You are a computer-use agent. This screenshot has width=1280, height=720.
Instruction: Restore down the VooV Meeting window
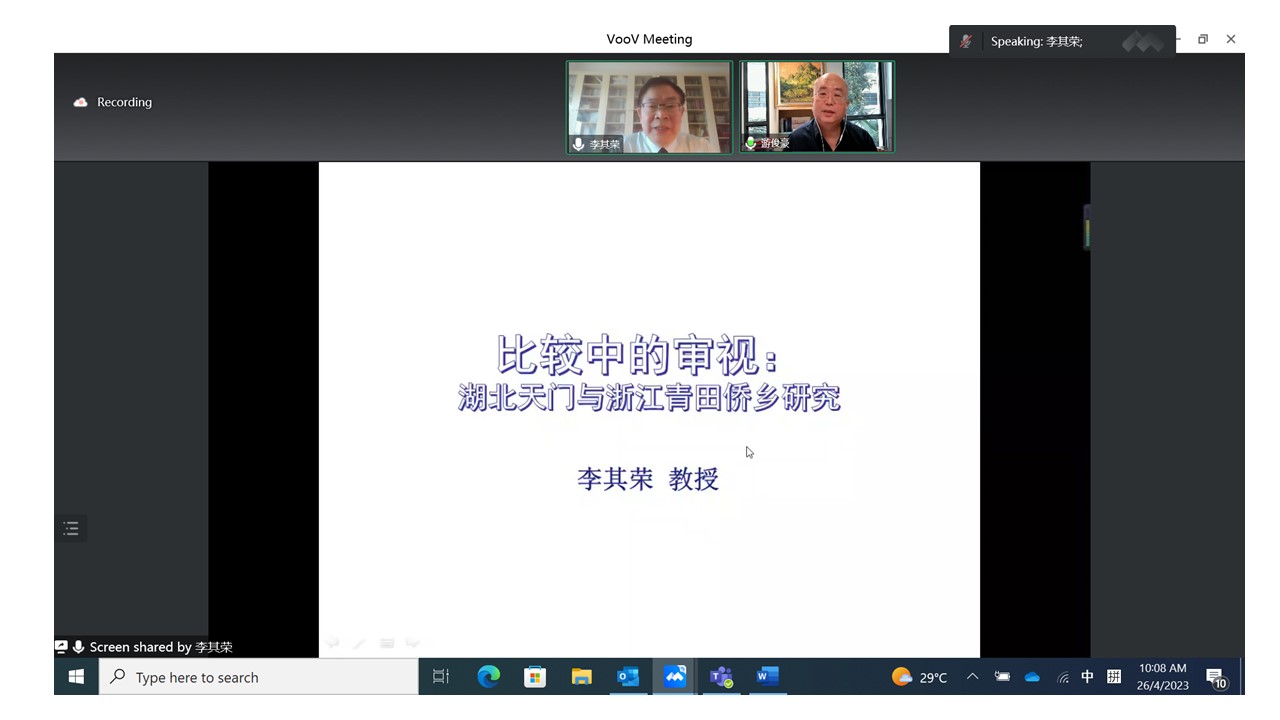click(x=1203, y=39)
